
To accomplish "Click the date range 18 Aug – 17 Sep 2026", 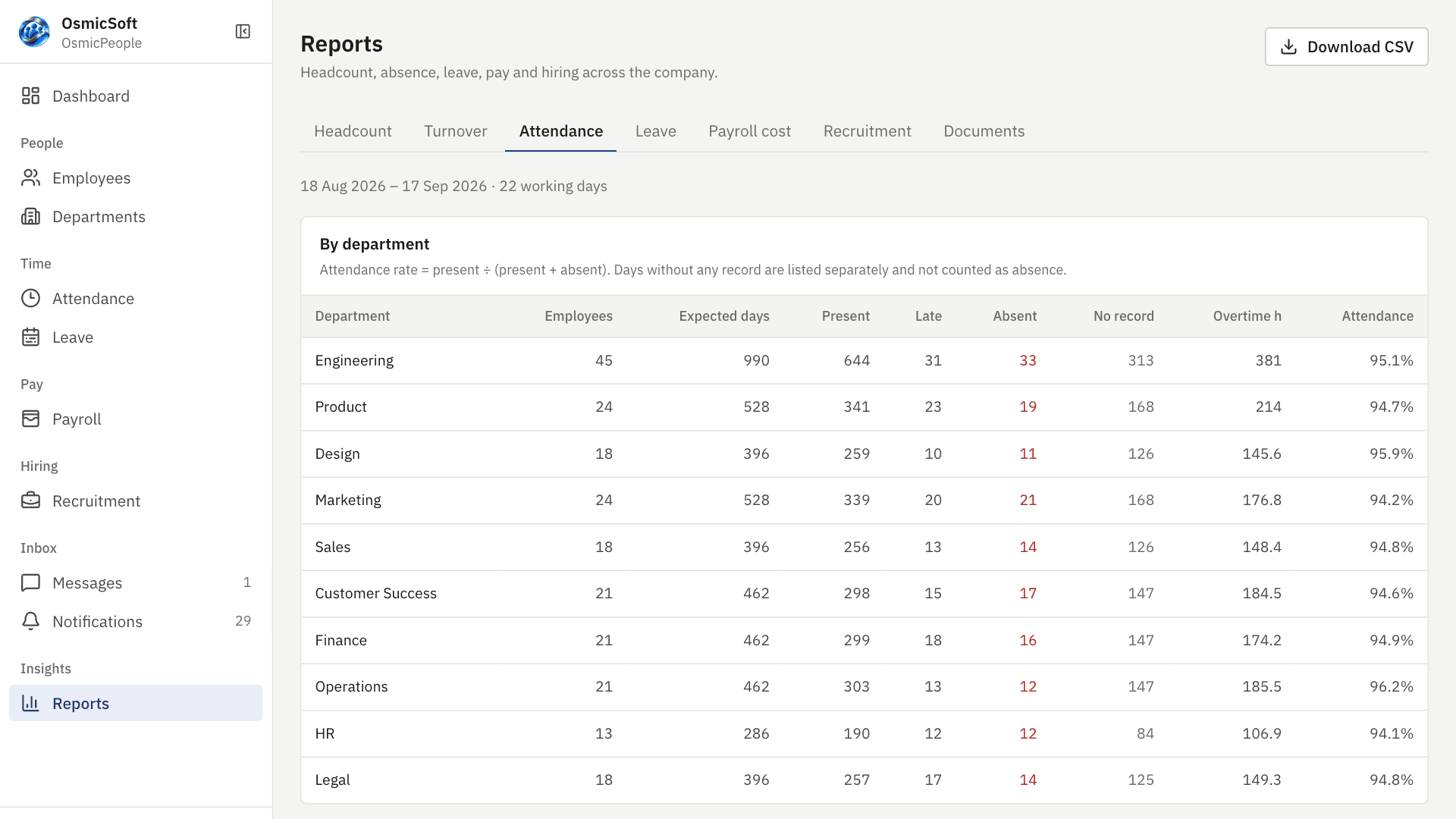I will tap(394, 187).
